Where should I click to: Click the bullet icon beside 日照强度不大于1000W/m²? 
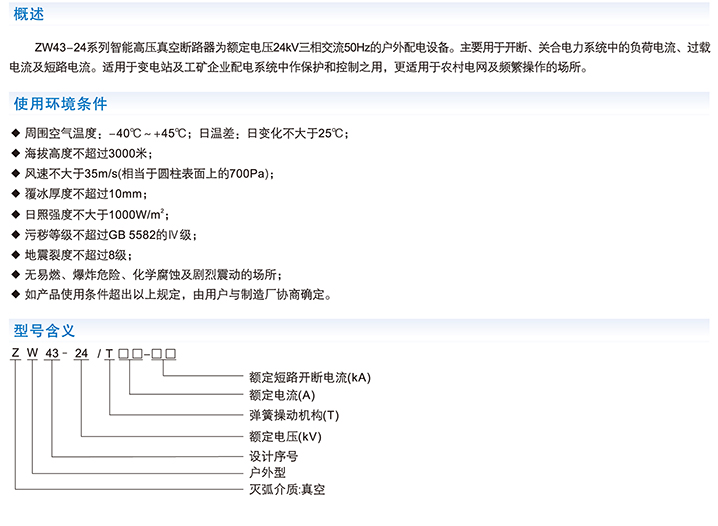tap(14, 214)
